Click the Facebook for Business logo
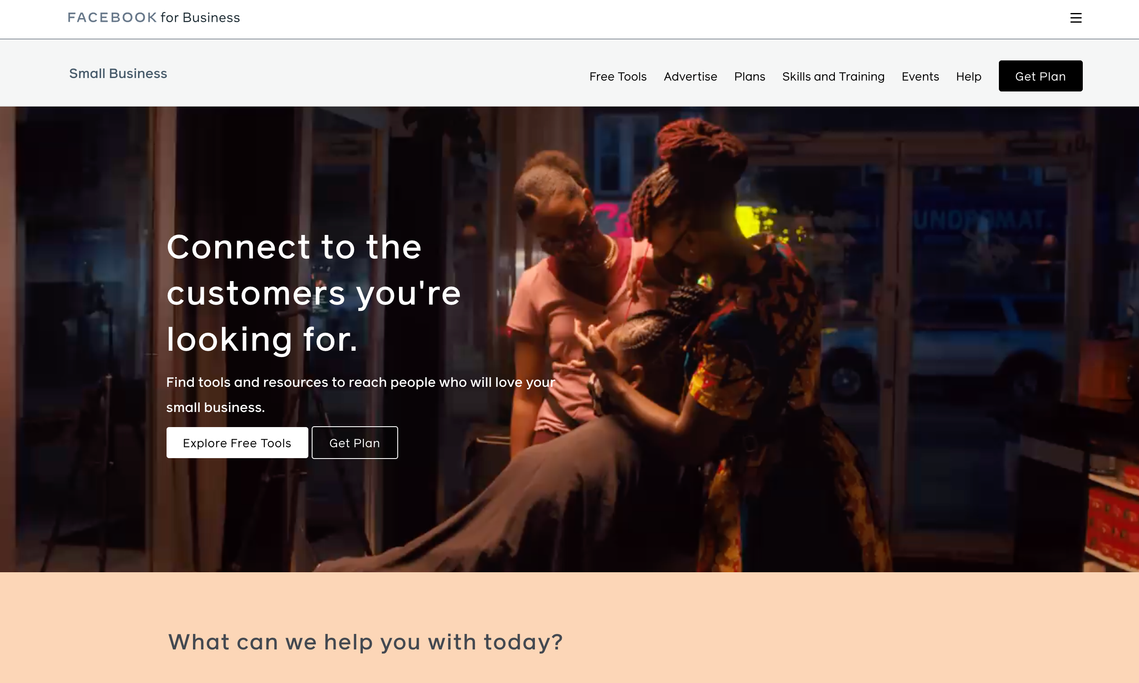The image size is (1139, 683). (x=153, y=17)
